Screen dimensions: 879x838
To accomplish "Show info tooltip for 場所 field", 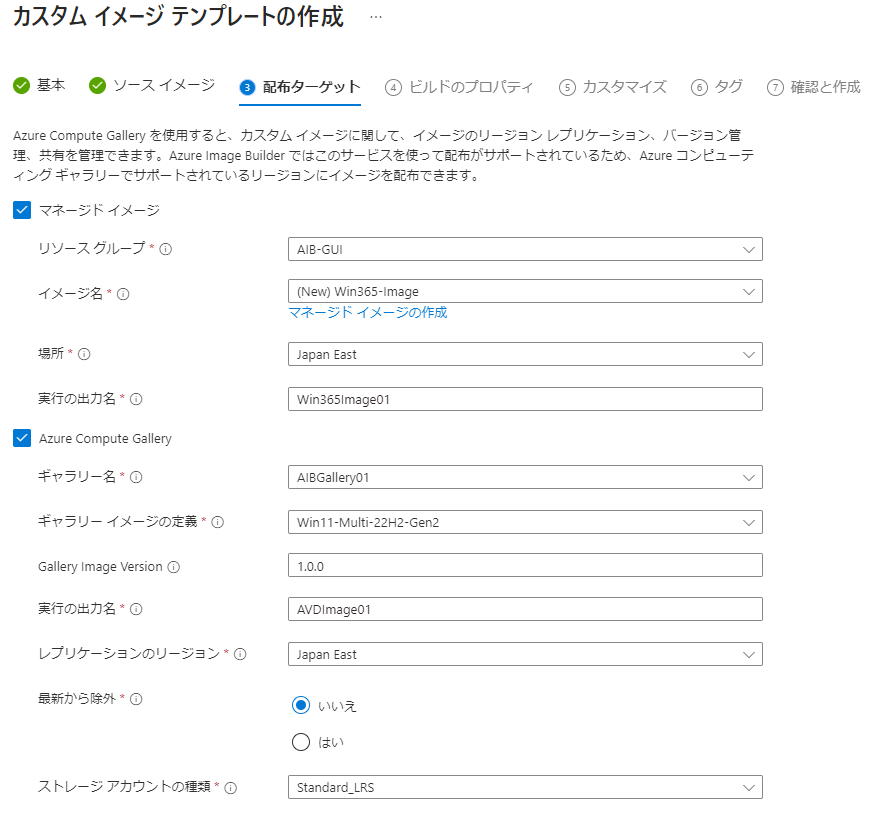I will click(x=85, y=354).
